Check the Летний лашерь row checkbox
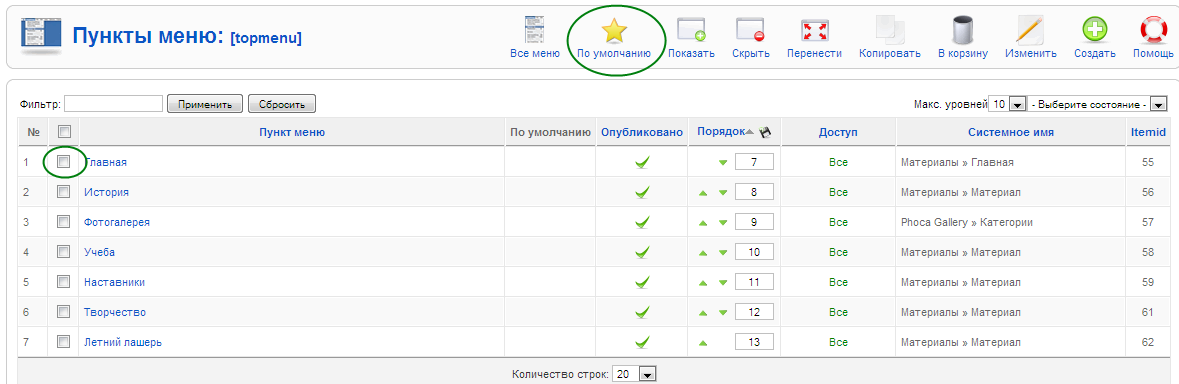Viewport: 1179px width, 384px height. pos(64,342)
